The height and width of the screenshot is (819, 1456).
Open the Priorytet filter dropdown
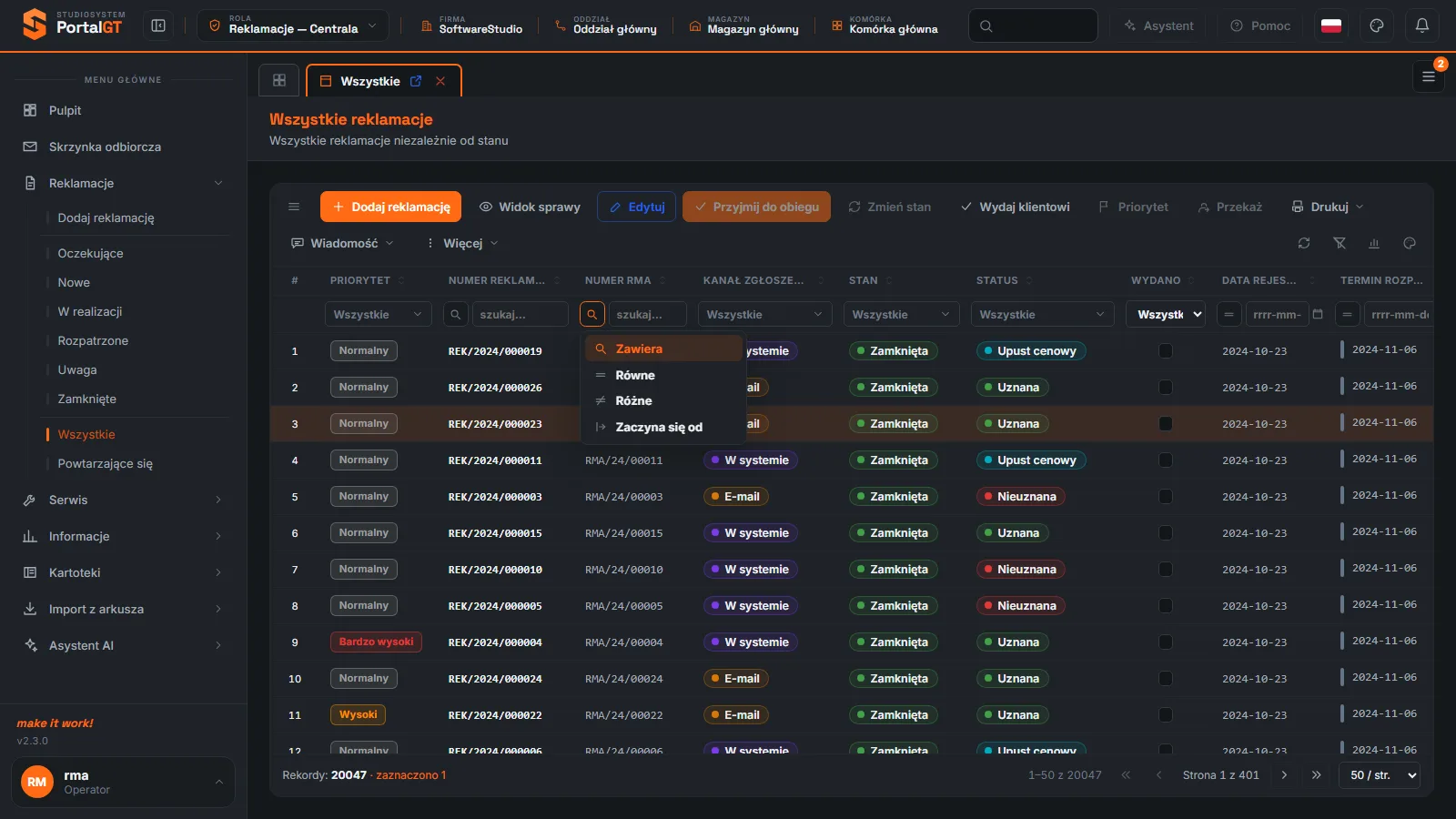tap(379, 315)
